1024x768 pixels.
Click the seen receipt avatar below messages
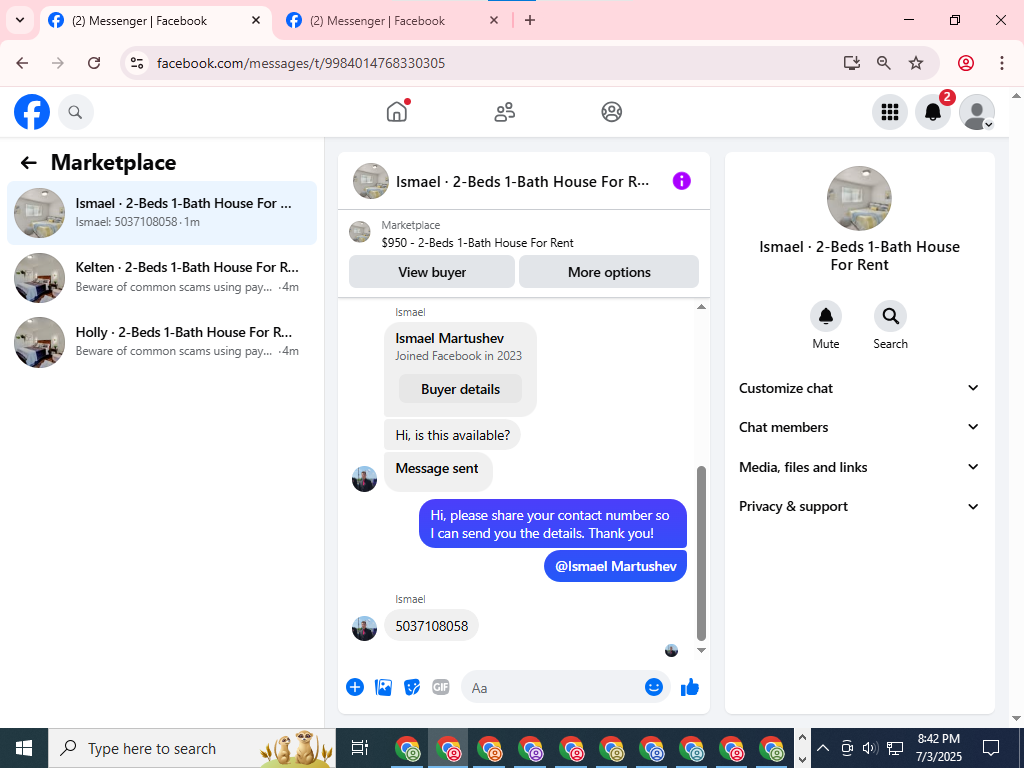coord(671,650)
